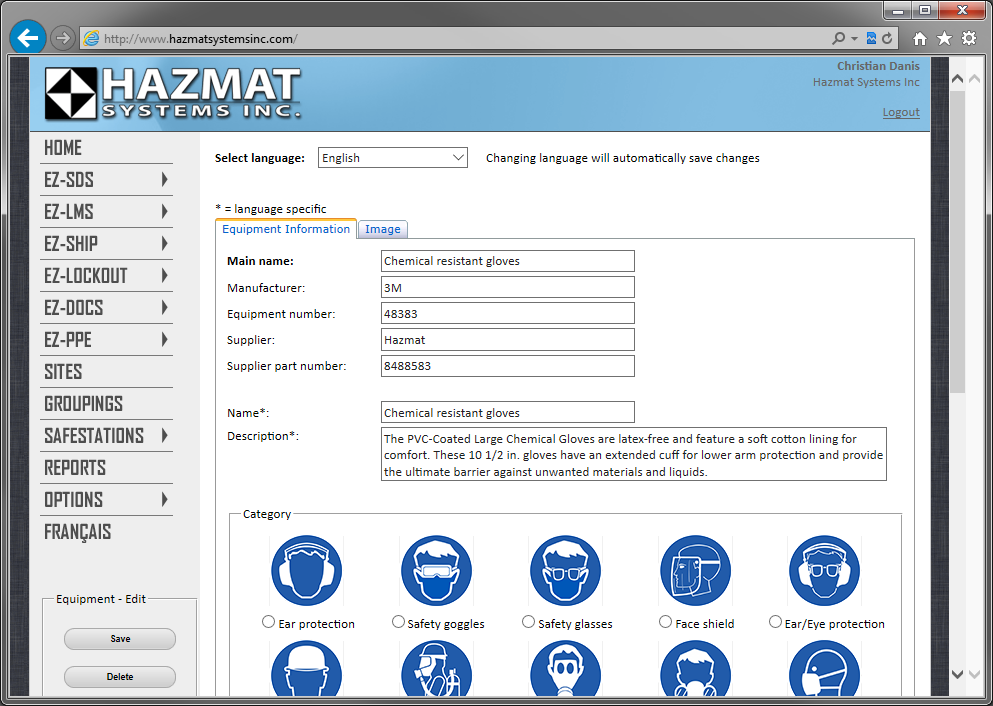The height and width of the screenshot is (706, 993).
Task: Click the Safety glasses category icon
Action: tap(565, 571)
